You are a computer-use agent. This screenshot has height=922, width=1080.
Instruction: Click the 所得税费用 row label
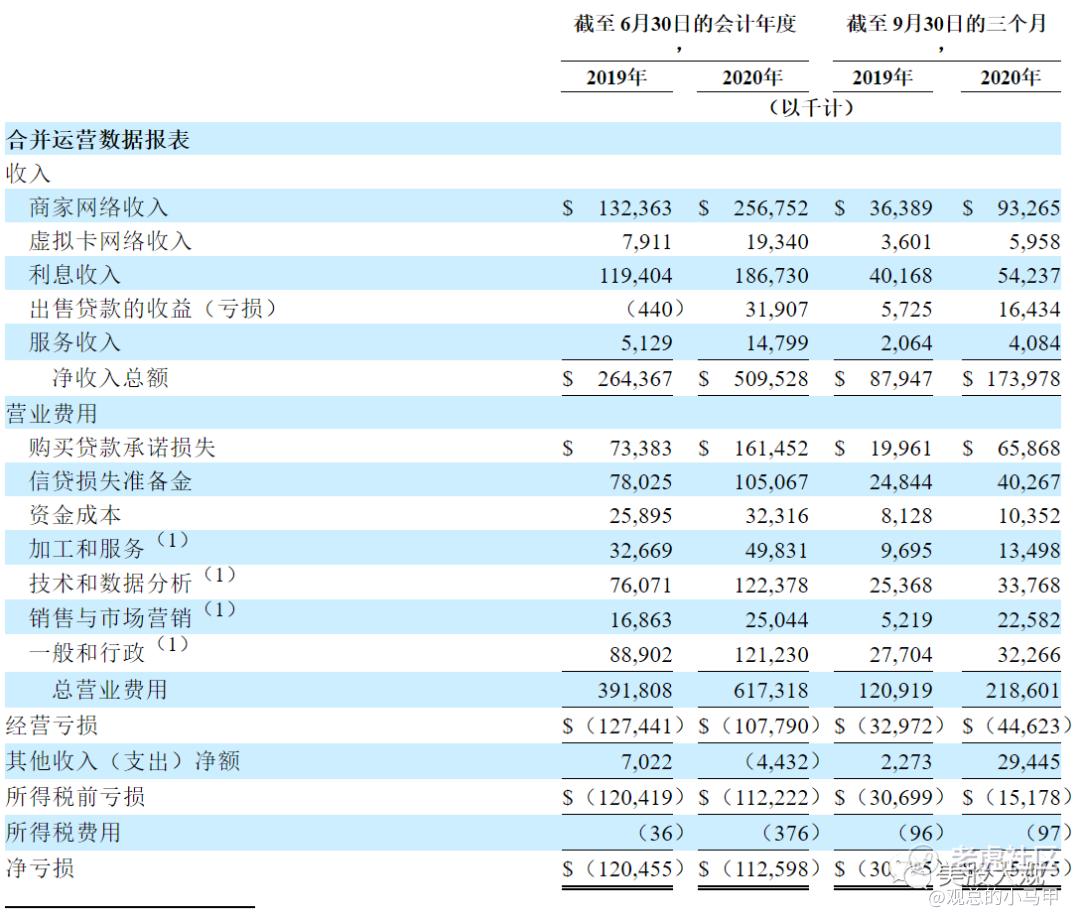pyautogui.click(x=63, y=832)
